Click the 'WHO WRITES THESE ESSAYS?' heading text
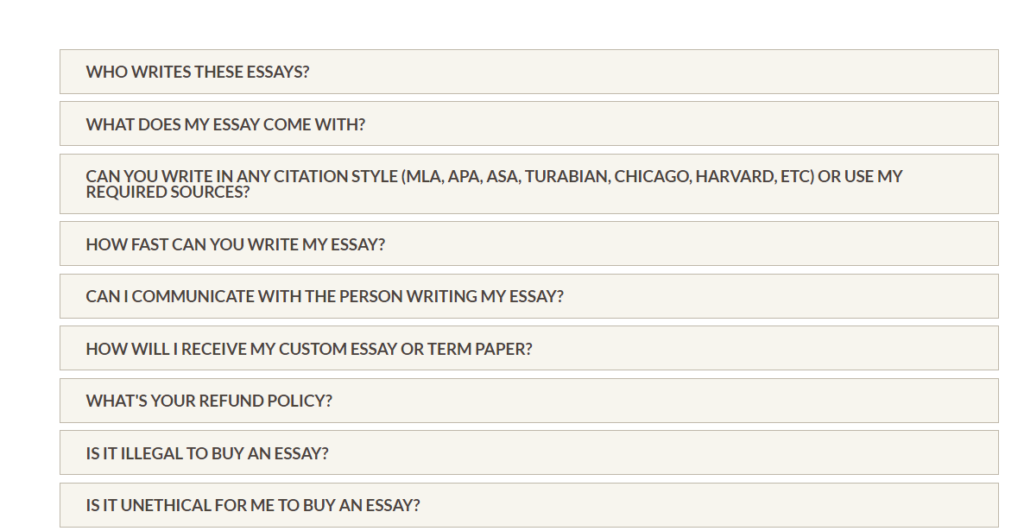The image size is (1024, 531). (x=197, y=72)
